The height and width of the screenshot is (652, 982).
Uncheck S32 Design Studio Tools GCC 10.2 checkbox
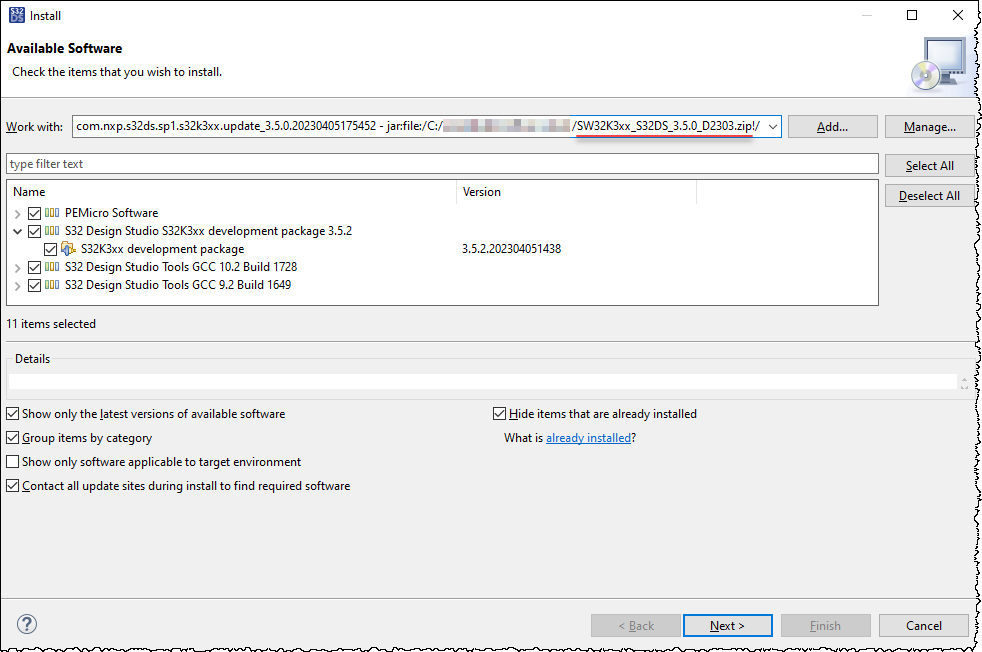pos(34,267)
